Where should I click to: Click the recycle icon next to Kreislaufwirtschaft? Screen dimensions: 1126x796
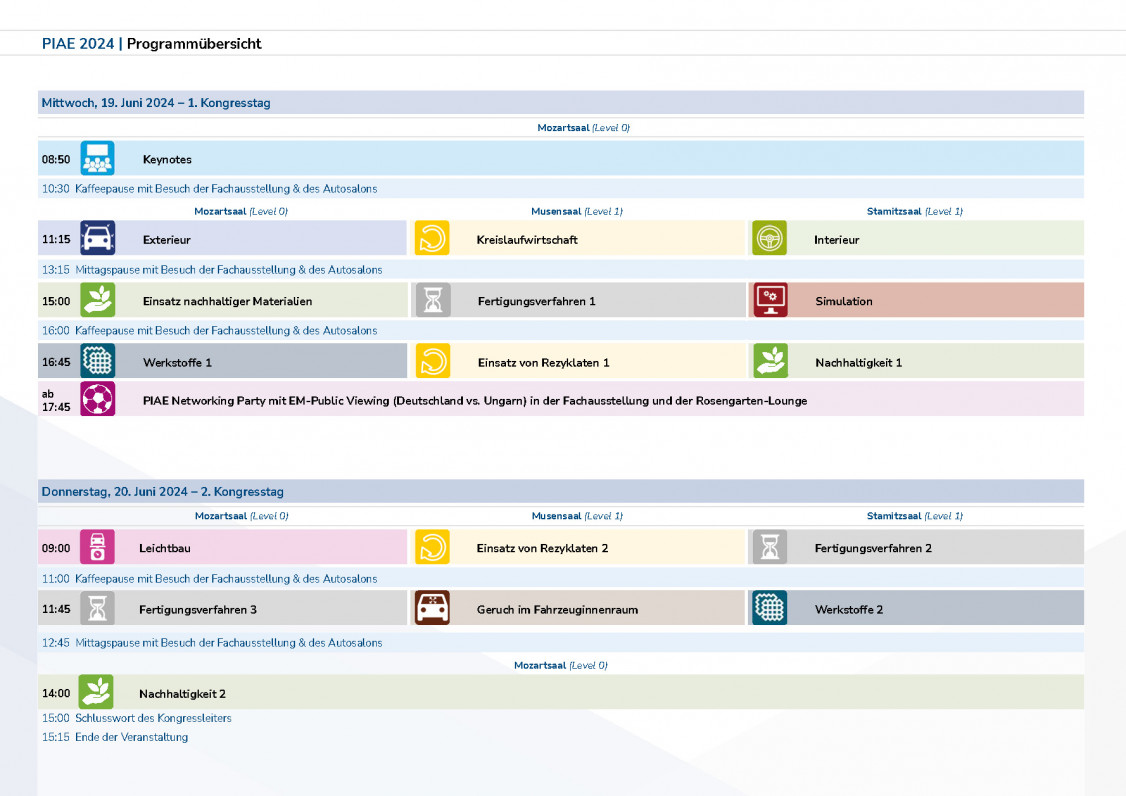(432, 239)
